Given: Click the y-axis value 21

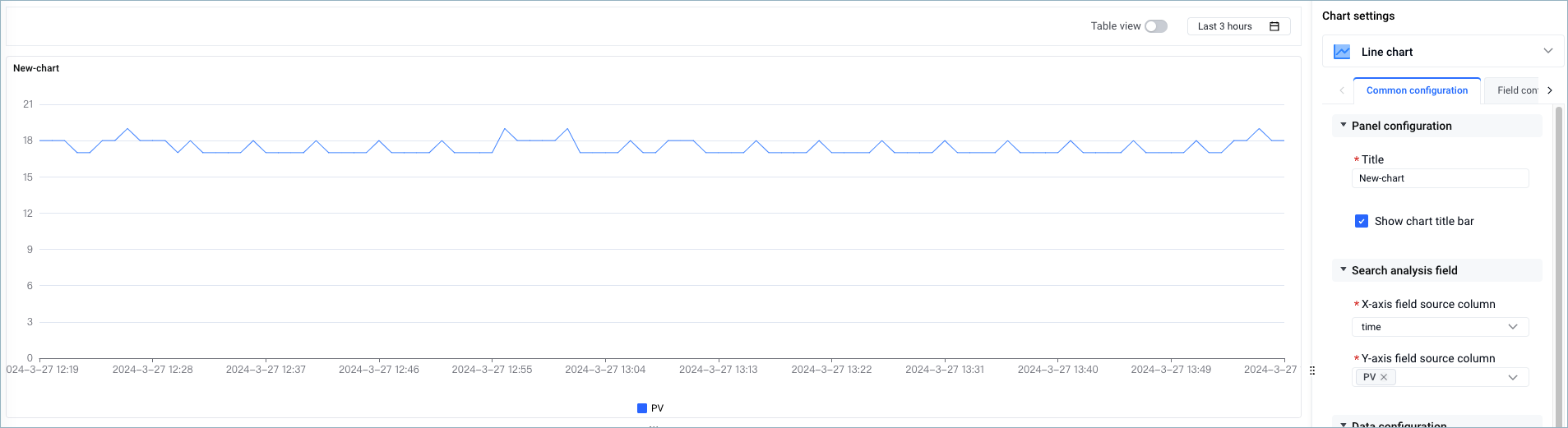Looking at the screenshot, I should tap(28, 104).
